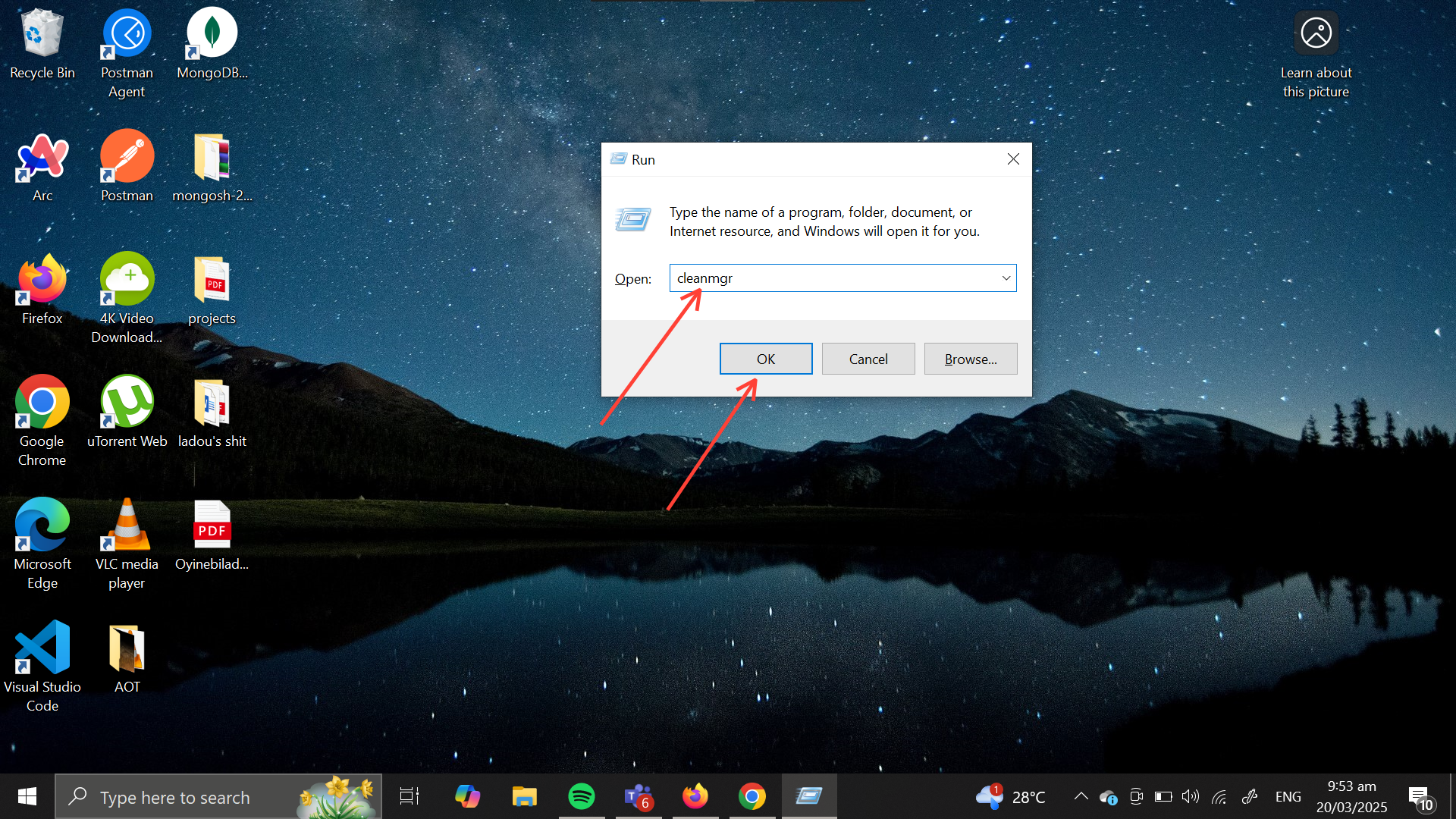Screen dimensions: 1456x819
Task: Open the volume control in the tray
Action: tap(1191, 796)
